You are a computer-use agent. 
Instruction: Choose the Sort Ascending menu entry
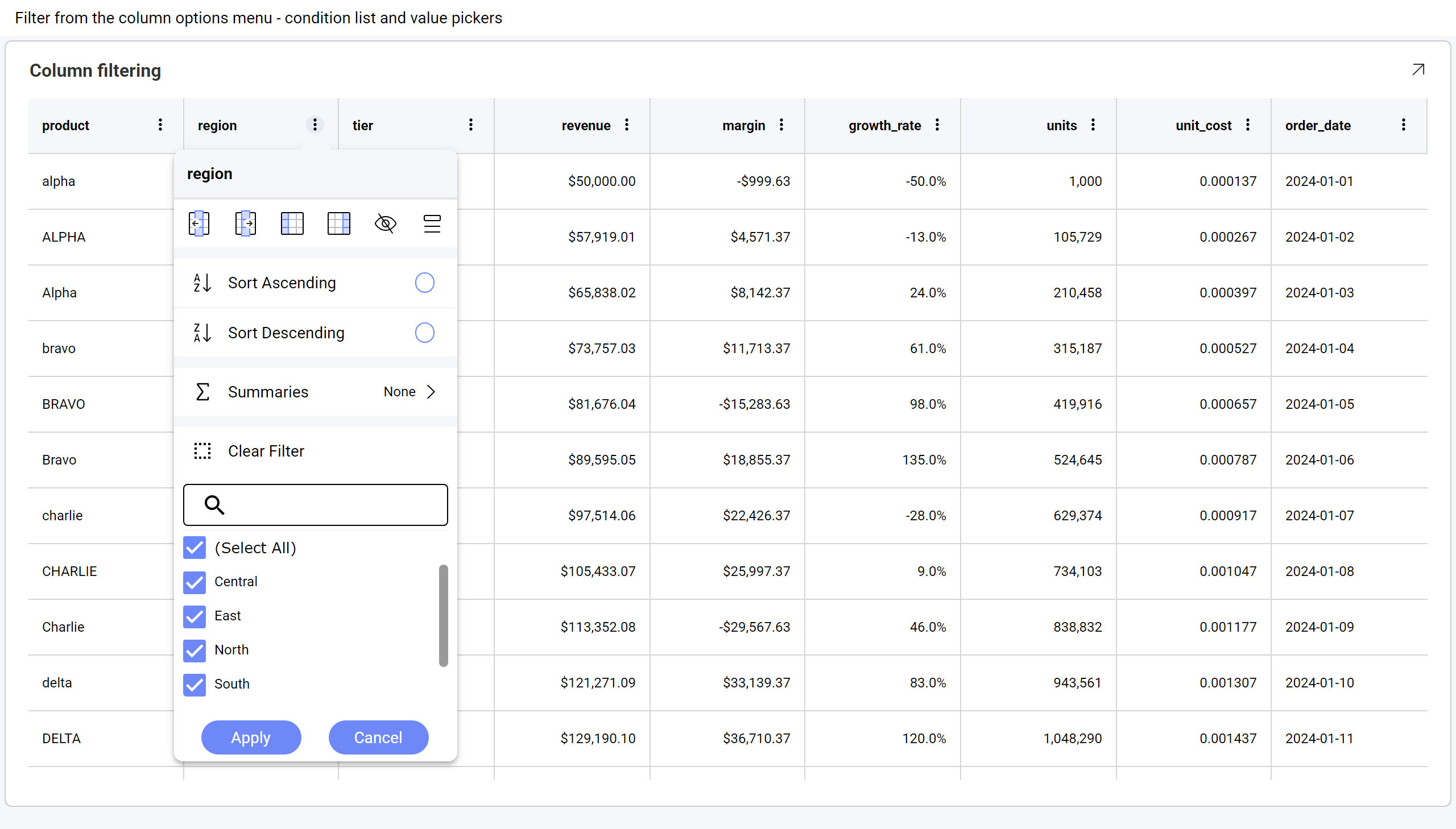pyautogui.click(x=316, y=283)
